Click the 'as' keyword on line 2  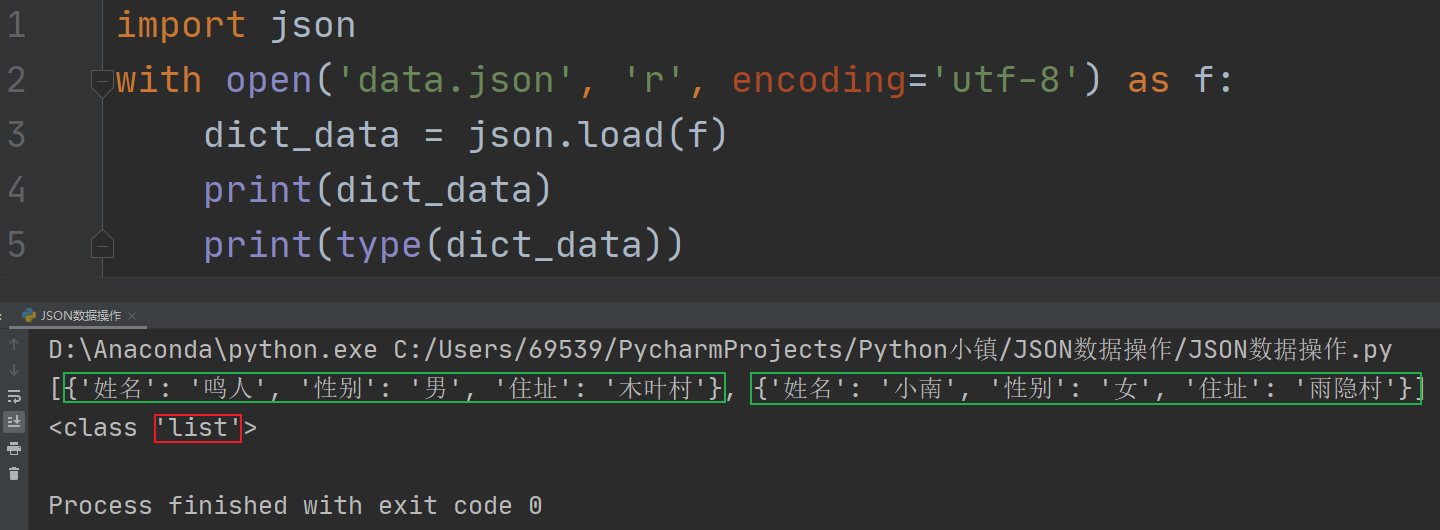(1148, 80)
